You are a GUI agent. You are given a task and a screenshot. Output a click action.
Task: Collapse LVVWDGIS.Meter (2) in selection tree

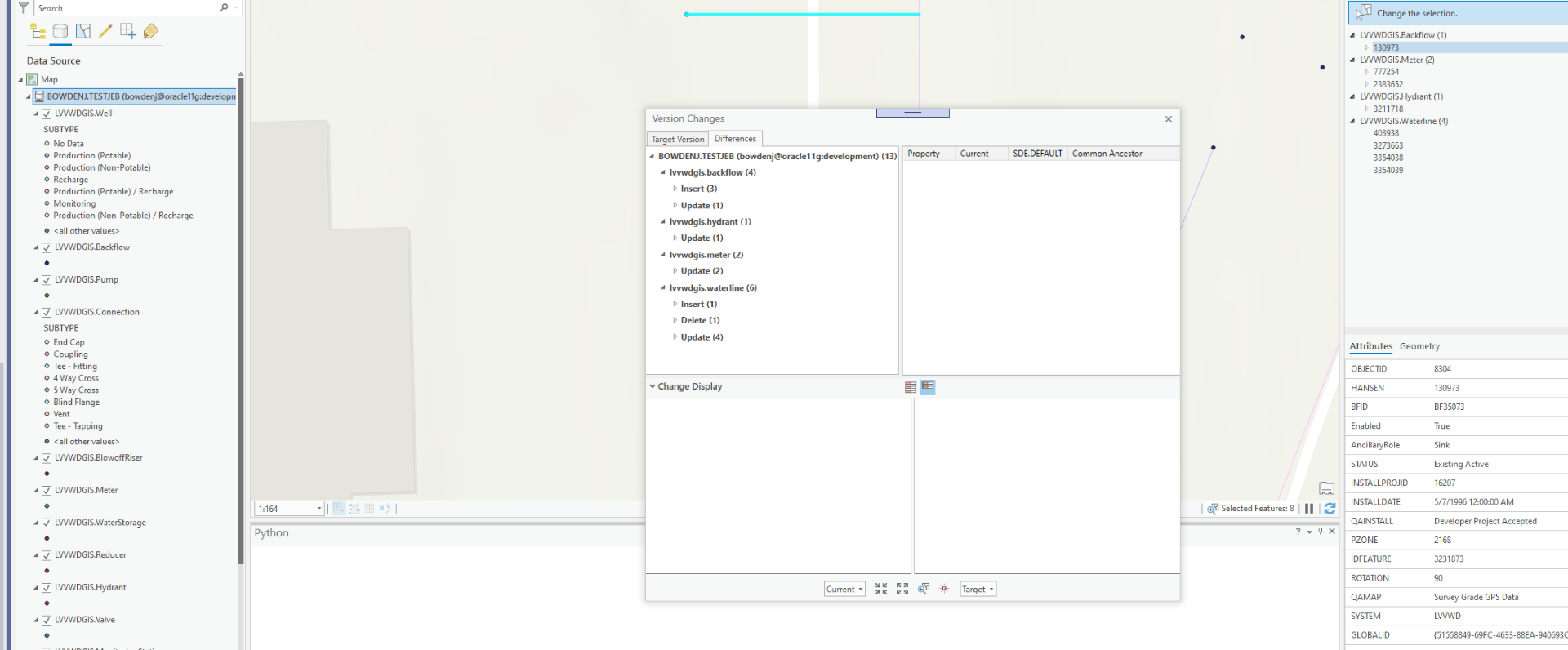point(1353,60)
